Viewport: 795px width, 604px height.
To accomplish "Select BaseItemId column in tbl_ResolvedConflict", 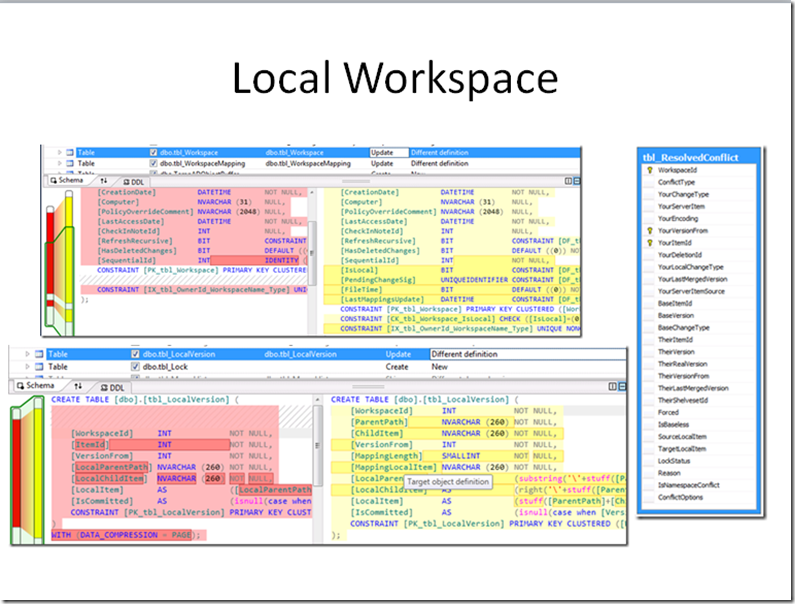I will [675, 303].
